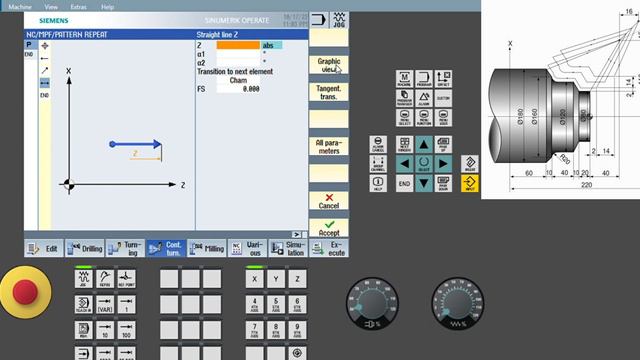Image resolution: width=640 pixels, height=360 pixels.
Task: Open the Help menu
Action: (x=107, y=7)
